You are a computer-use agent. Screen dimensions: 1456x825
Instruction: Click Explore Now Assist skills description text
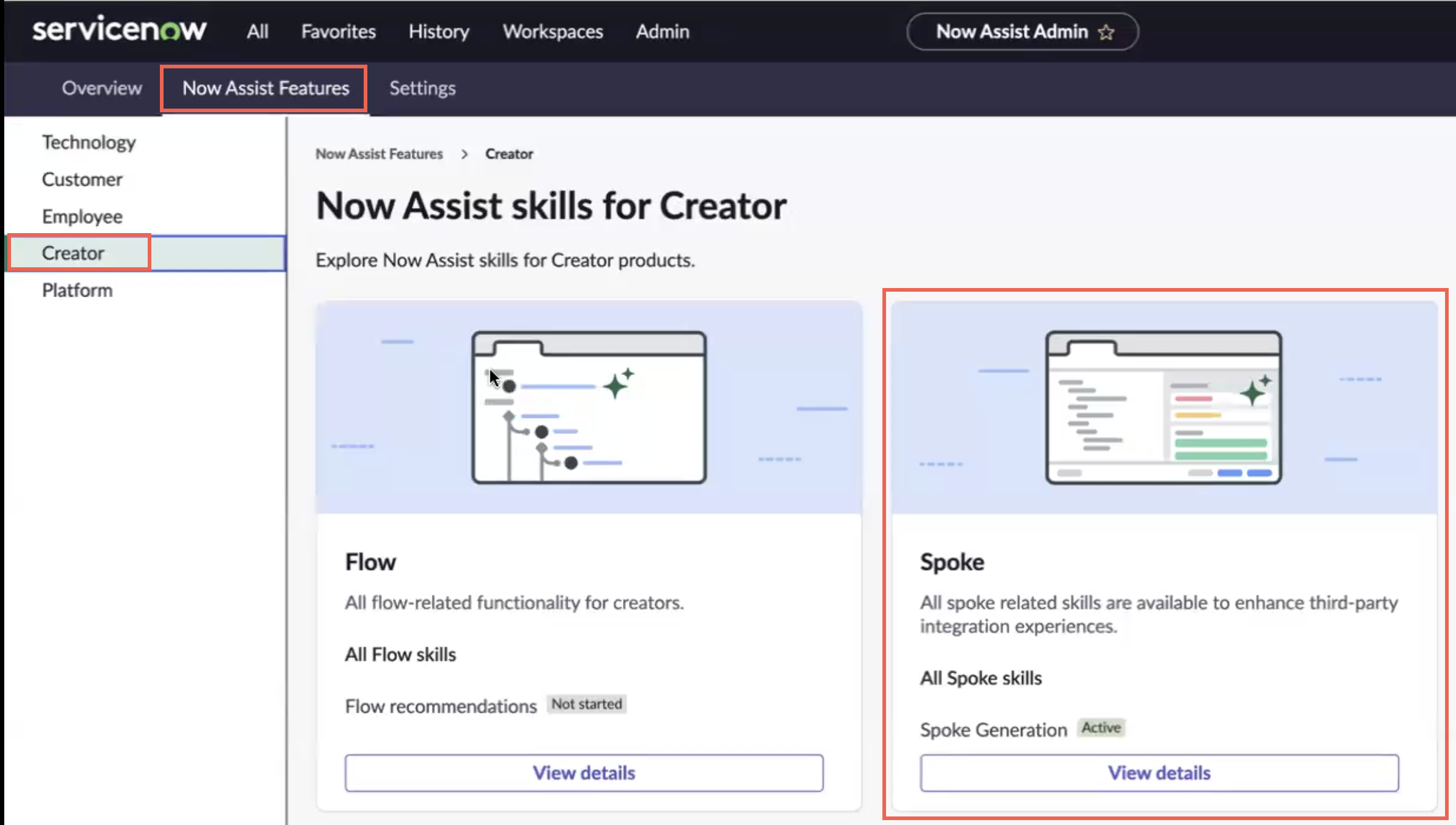click(505, 261)
